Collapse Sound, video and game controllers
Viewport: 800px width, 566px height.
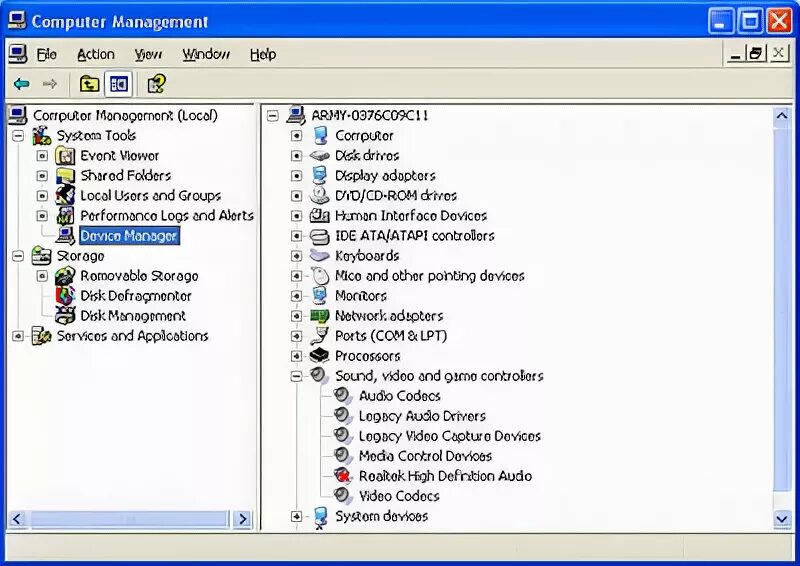(296, 376)
